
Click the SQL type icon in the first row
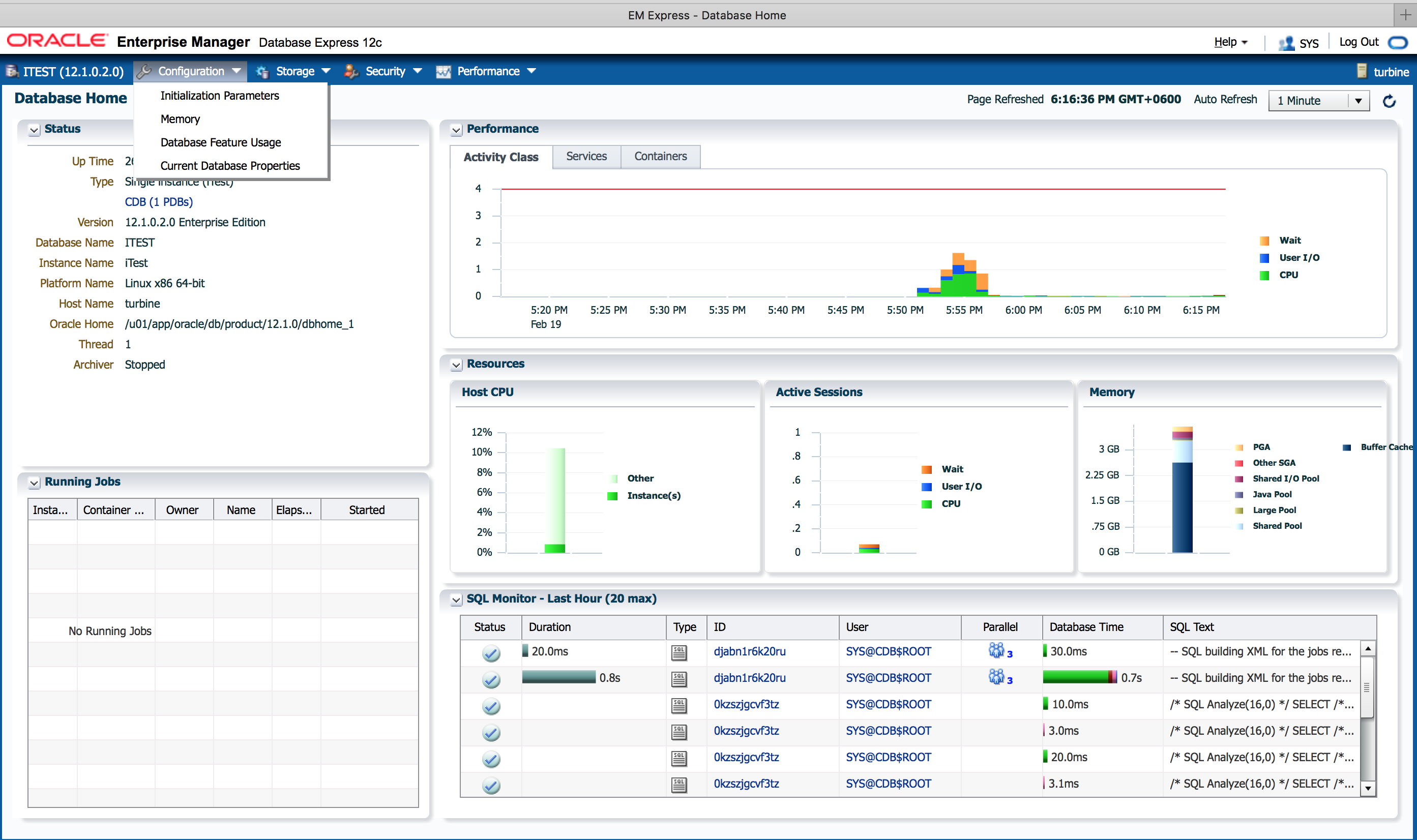(679, 653)
